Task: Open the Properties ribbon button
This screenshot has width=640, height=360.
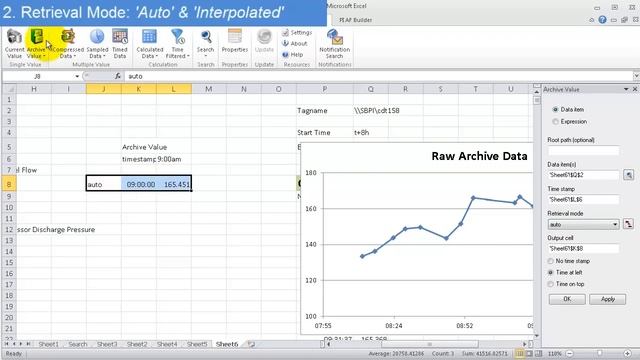Action: pyautogui.click(x=235, y=41)
